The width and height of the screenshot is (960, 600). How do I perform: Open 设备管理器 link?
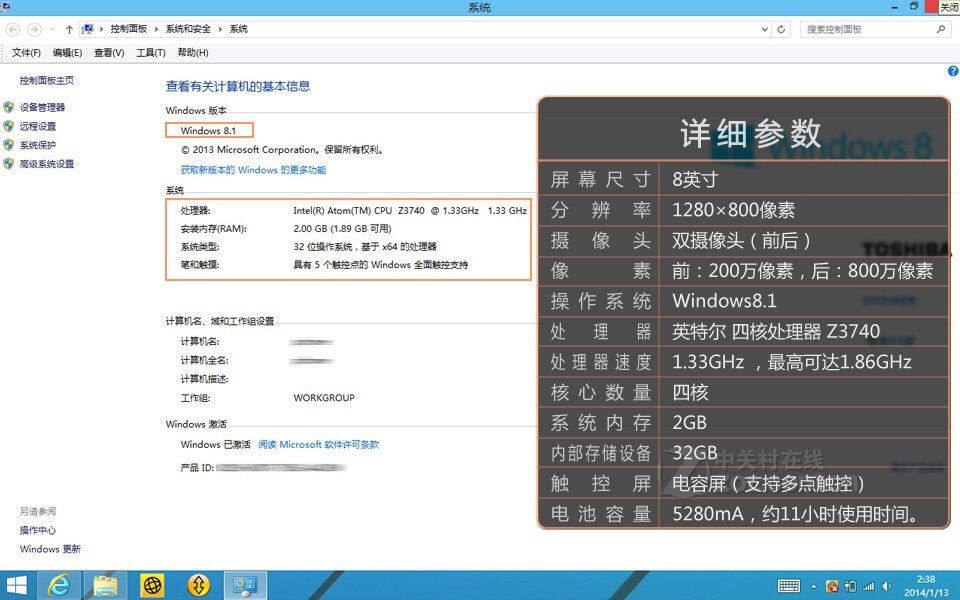tap(42, 107)
